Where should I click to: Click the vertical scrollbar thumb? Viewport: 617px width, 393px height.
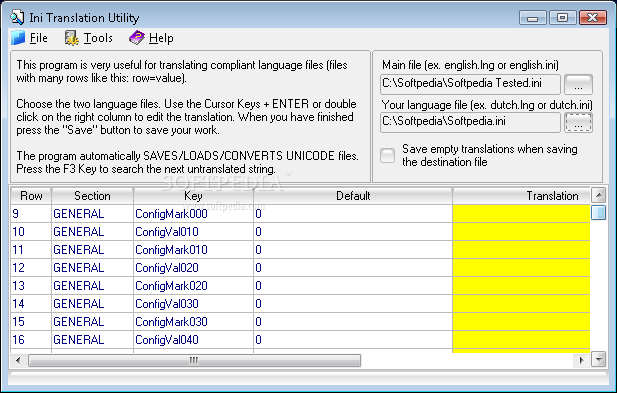[x=599, y=212]
